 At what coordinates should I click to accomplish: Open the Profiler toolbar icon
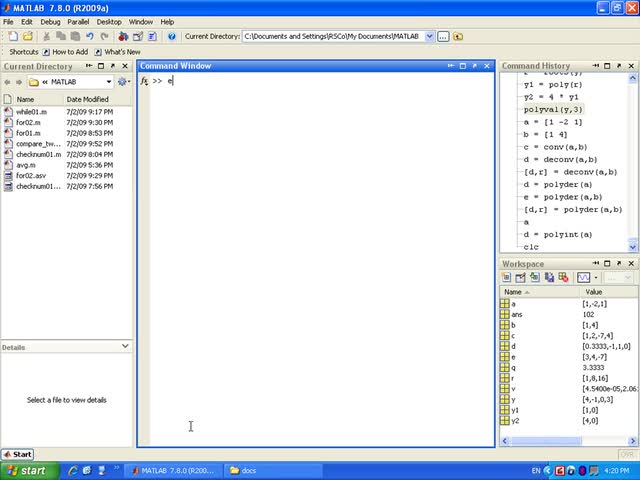tap(152, 36)
